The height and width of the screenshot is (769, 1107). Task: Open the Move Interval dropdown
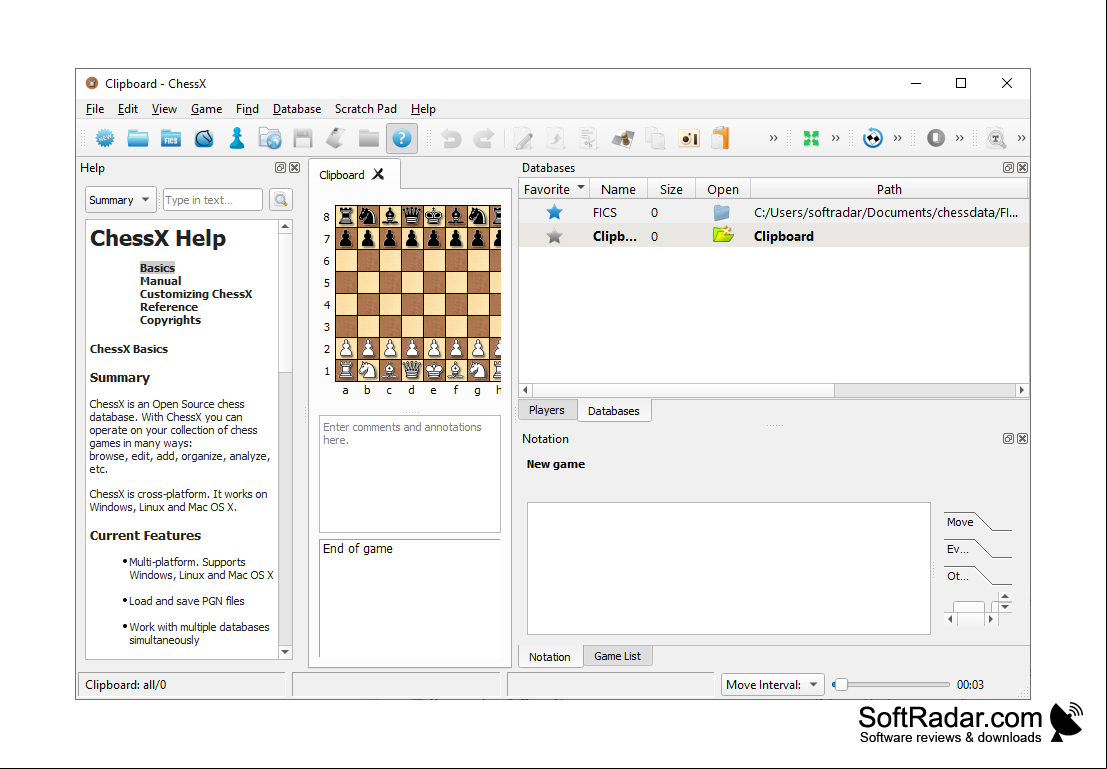pos(772,684)
